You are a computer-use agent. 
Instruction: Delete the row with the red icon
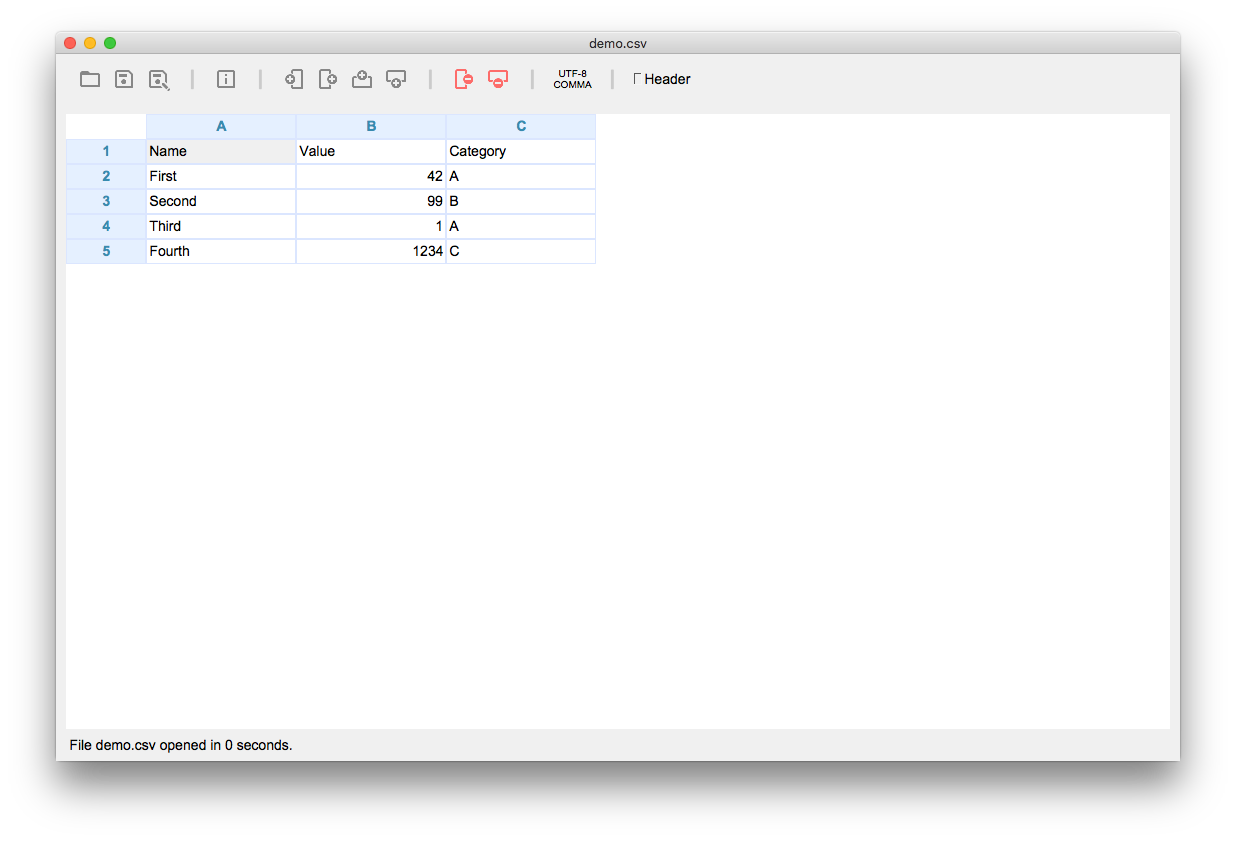tap(498, 79)
